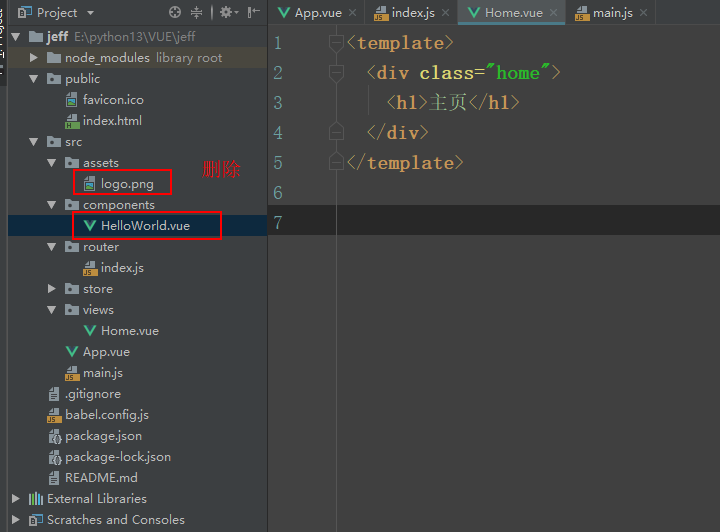The width and height of the screenshot is (720, 532).
Task: Fold the template tag at line 1
Action: tap(336, 43)
